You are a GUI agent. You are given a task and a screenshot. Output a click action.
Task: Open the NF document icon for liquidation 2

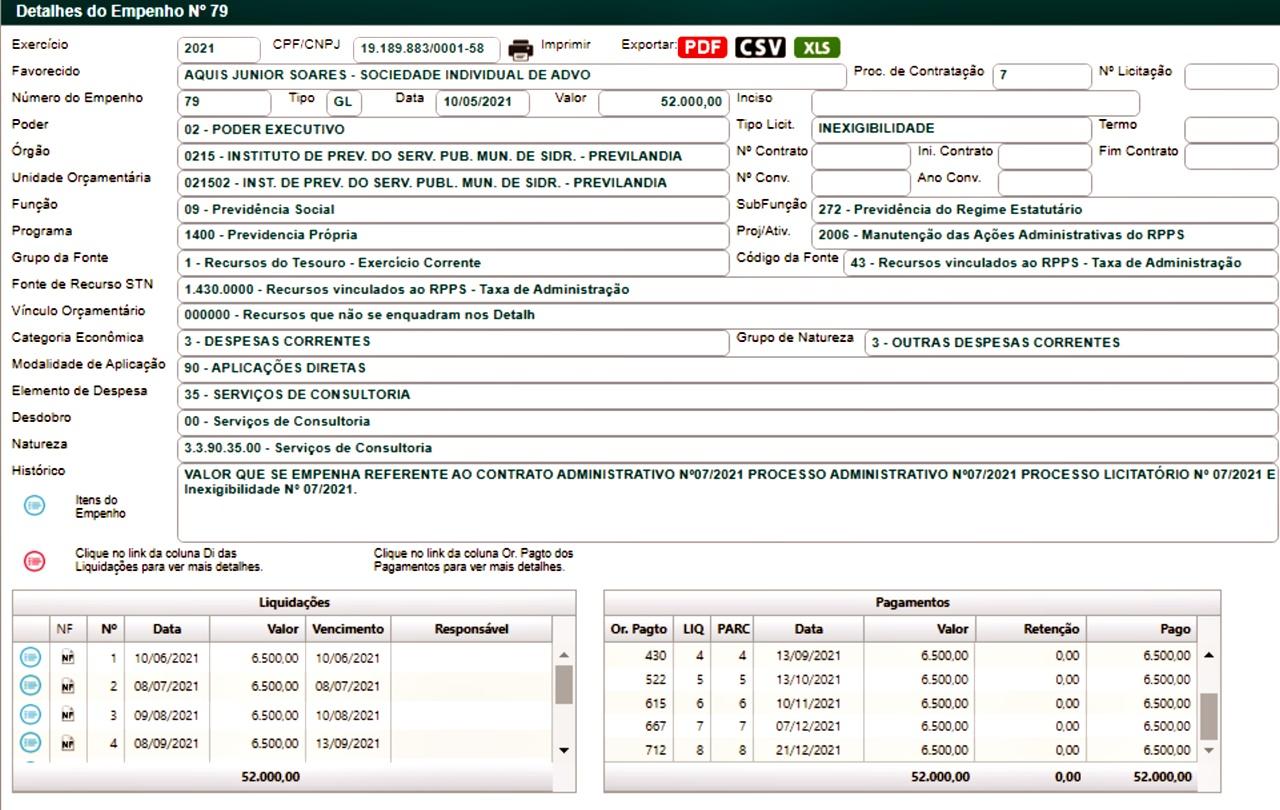(x=67, y=686)
